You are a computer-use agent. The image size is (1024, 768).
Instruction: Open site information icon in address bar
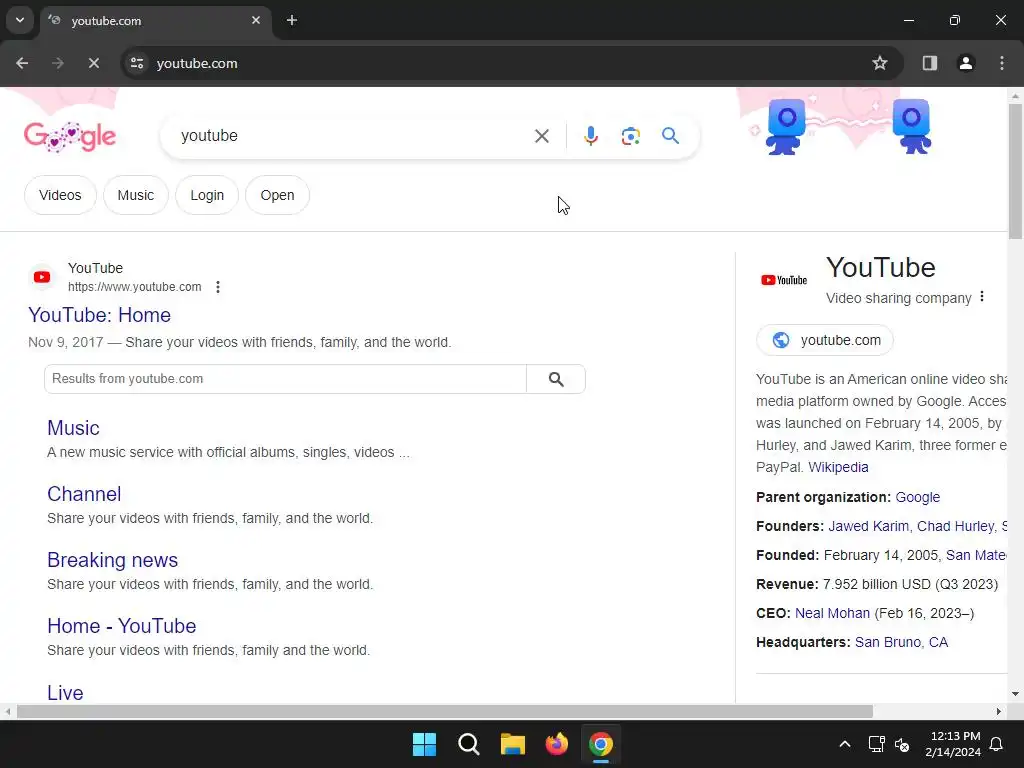[136, 63]
